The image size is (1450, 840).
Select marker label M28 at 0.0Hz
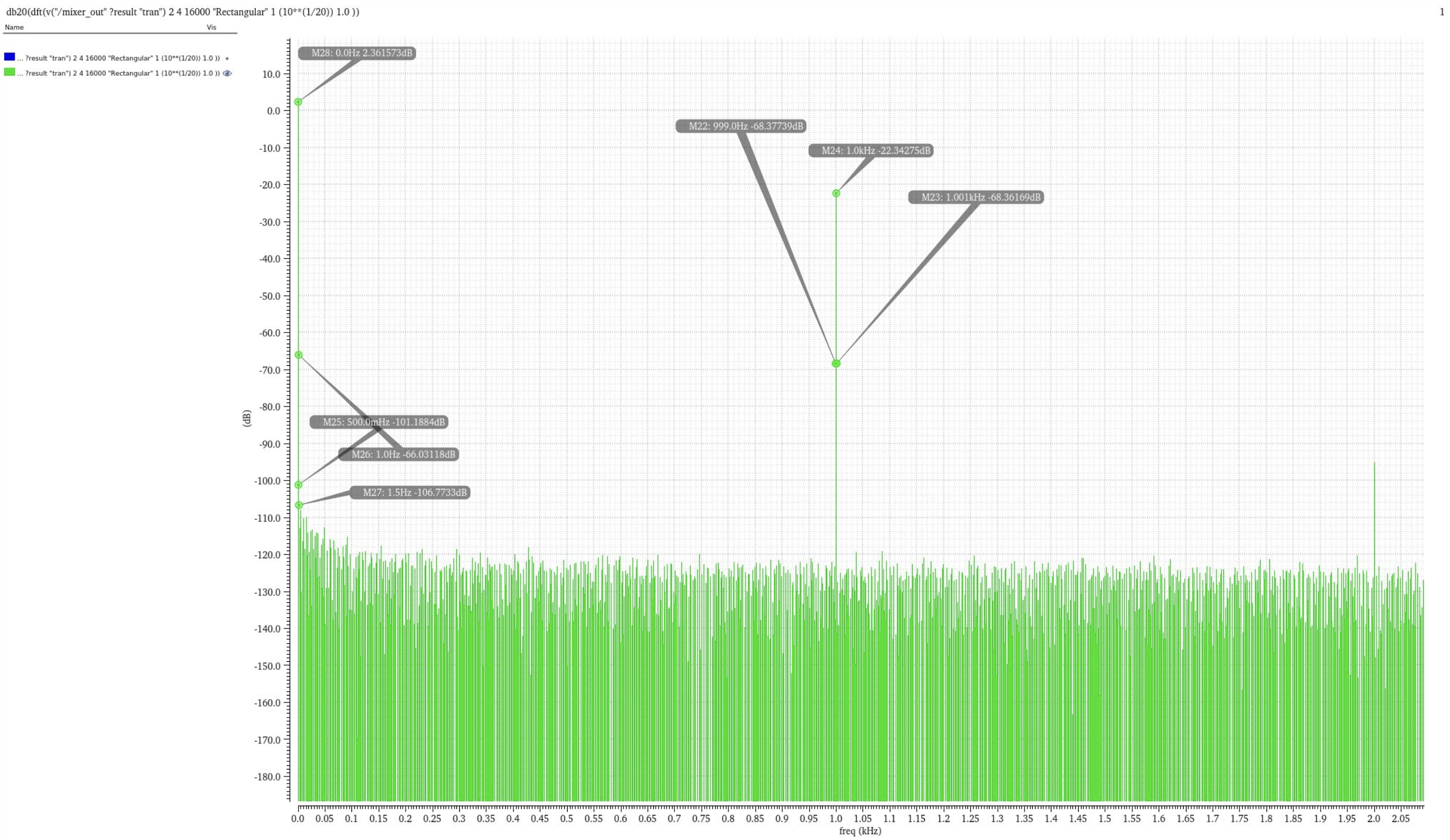point(357,53)
